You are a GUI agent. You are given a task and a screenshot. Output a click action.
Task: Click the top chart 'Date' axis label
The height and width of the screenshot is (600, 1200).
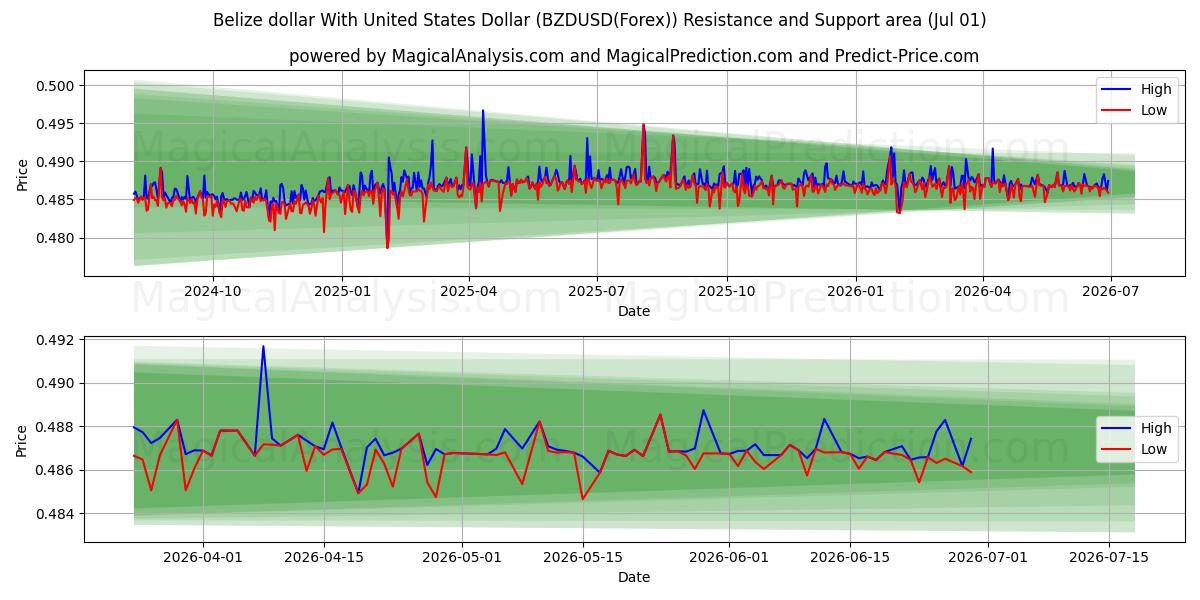click(634, 311)
